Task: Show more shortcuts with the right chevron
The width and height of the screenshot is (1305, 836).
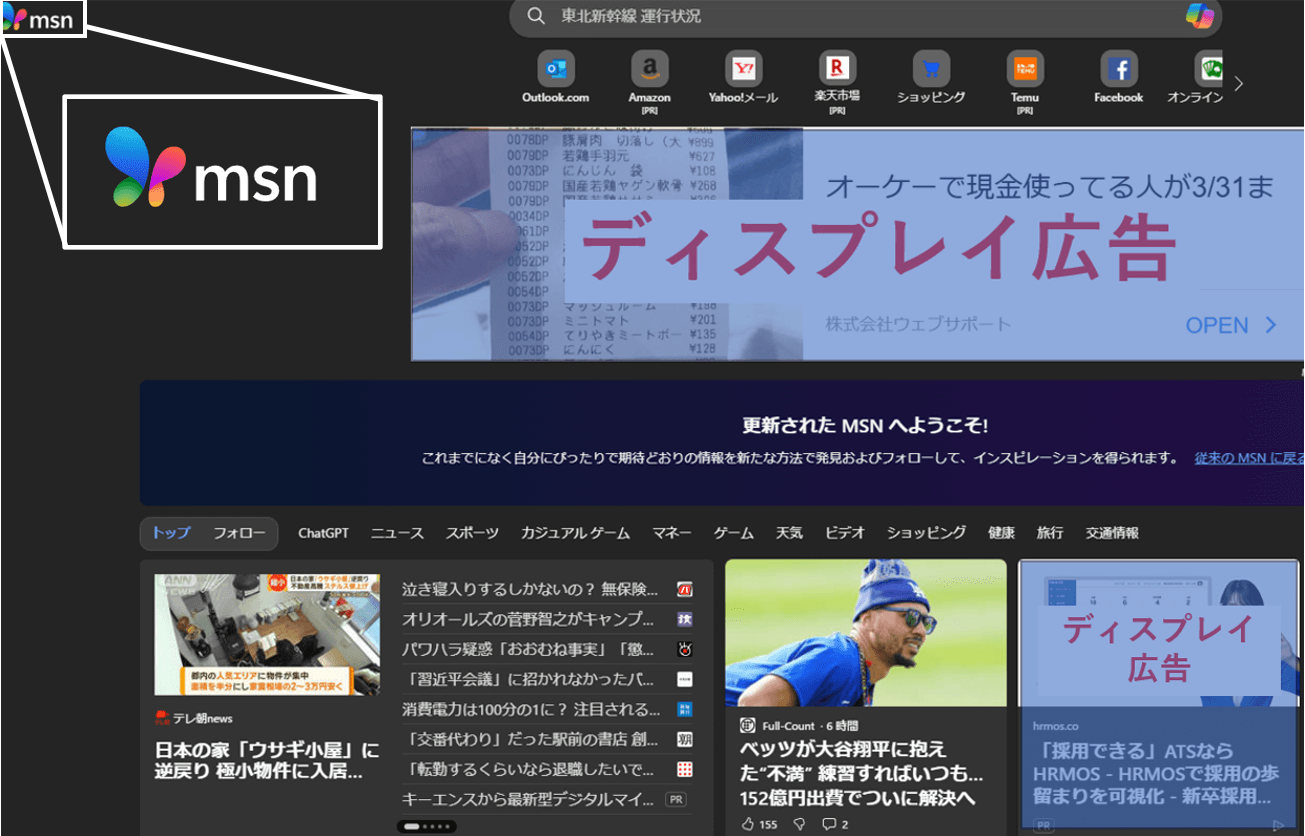Action: (1239, 84)
